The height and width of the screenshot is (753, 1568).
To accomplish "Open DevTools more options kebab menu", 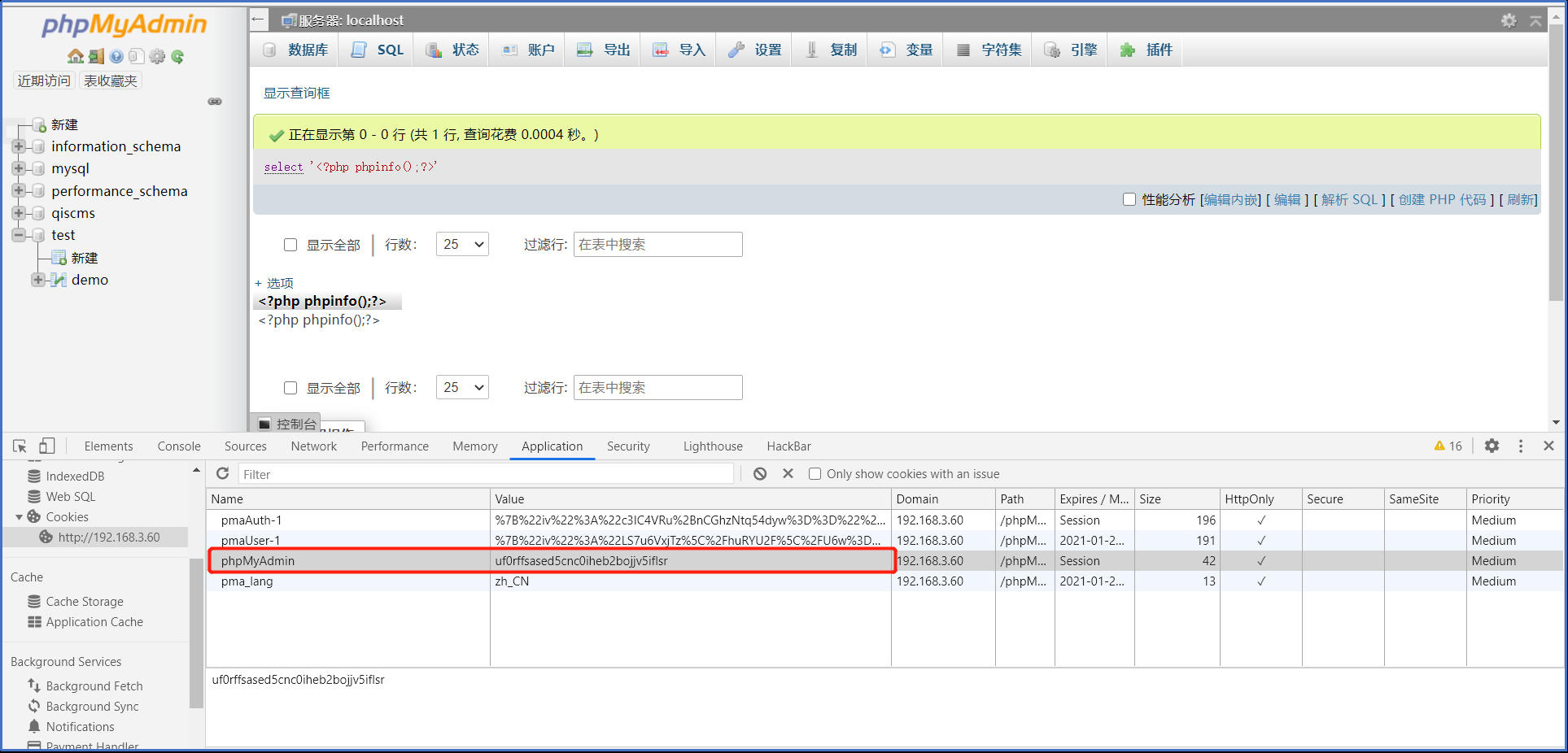I will point(1520,446).
